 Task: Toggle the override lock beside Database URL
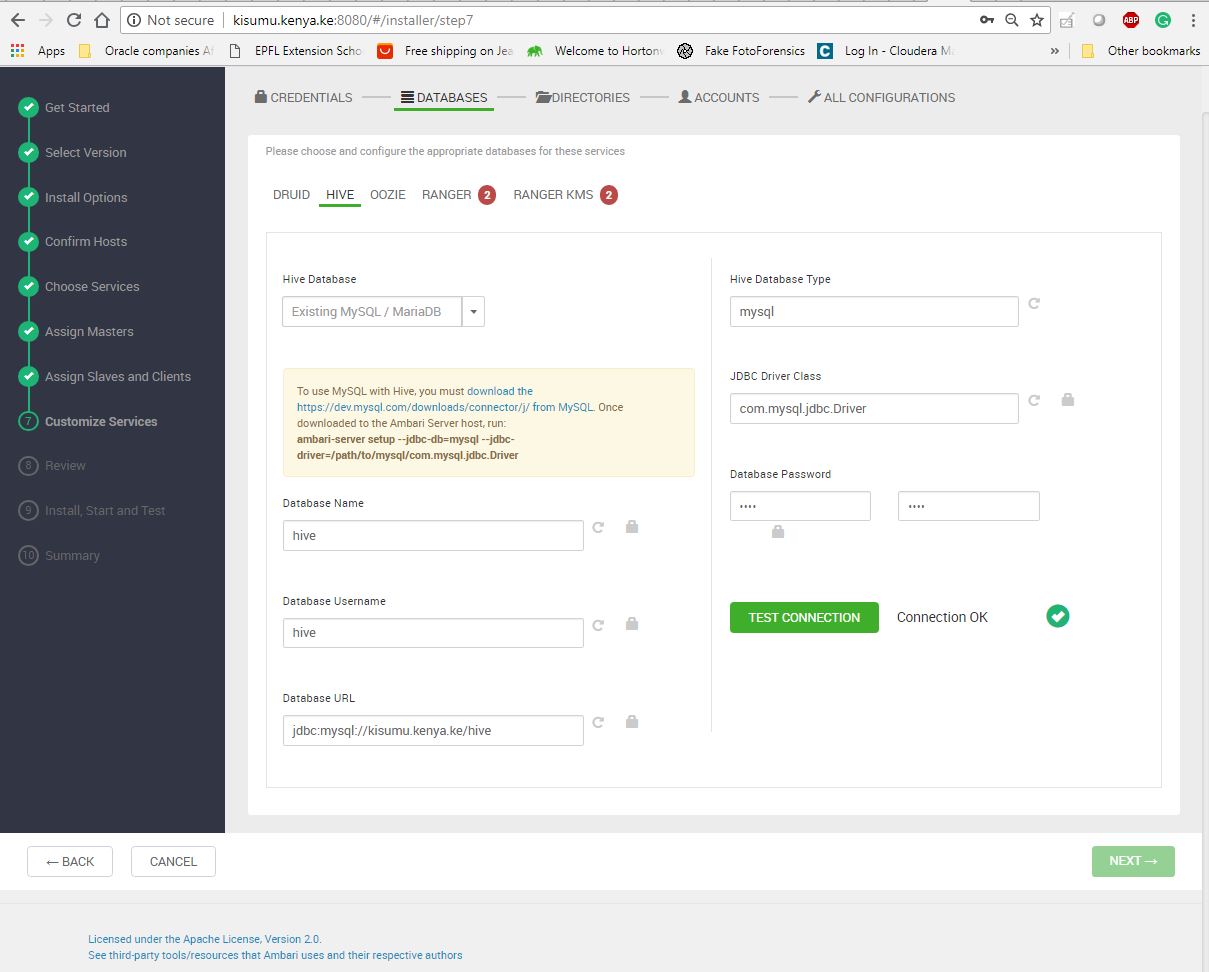631,721
